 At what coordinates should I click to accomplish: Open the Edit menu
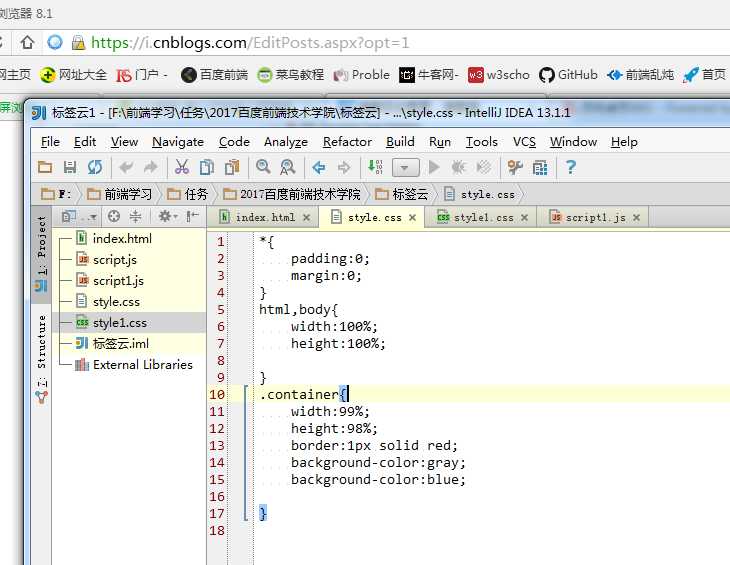click(x=85, y=142)
